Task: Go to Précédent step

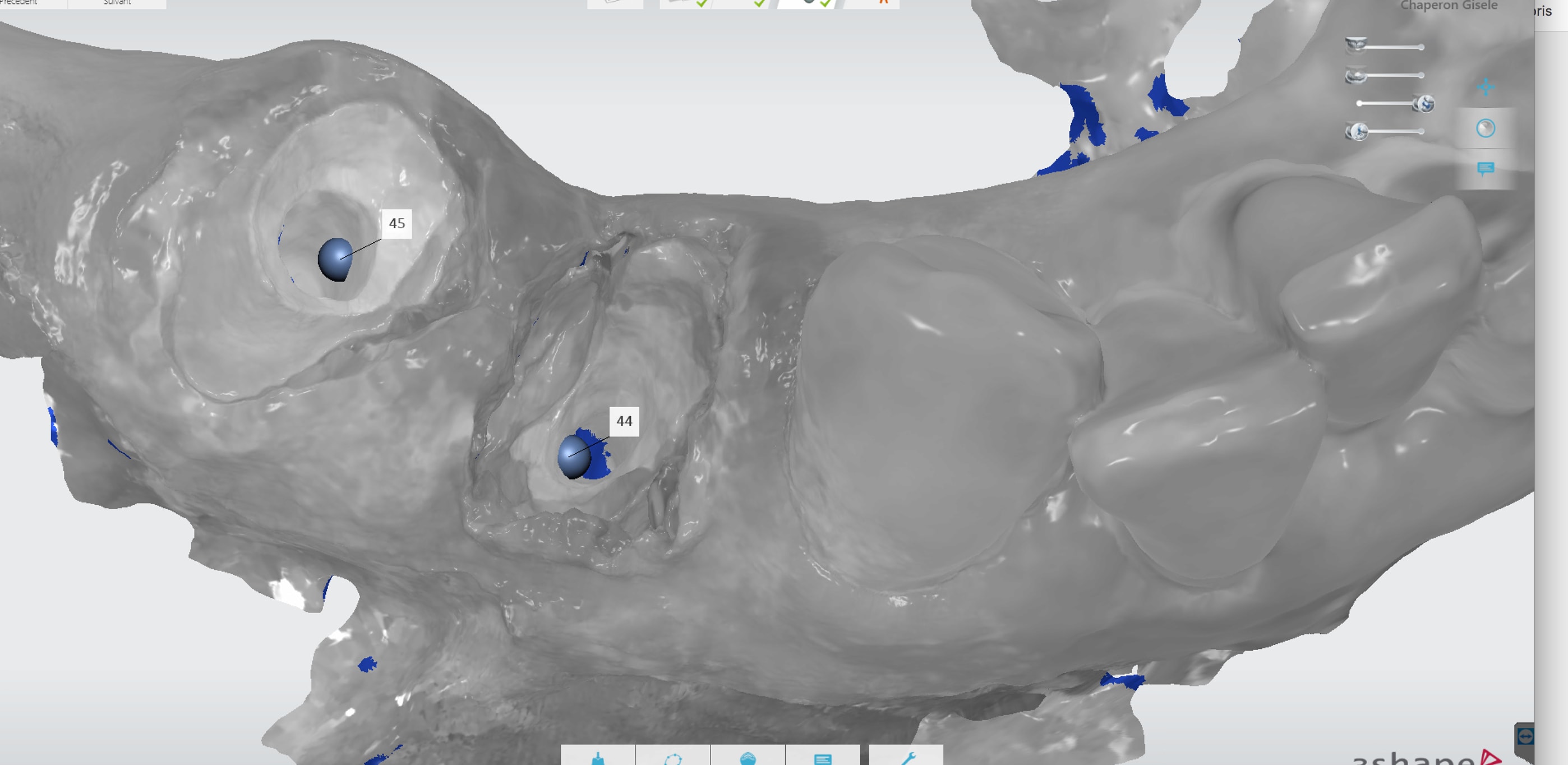Action: (24, 3)
